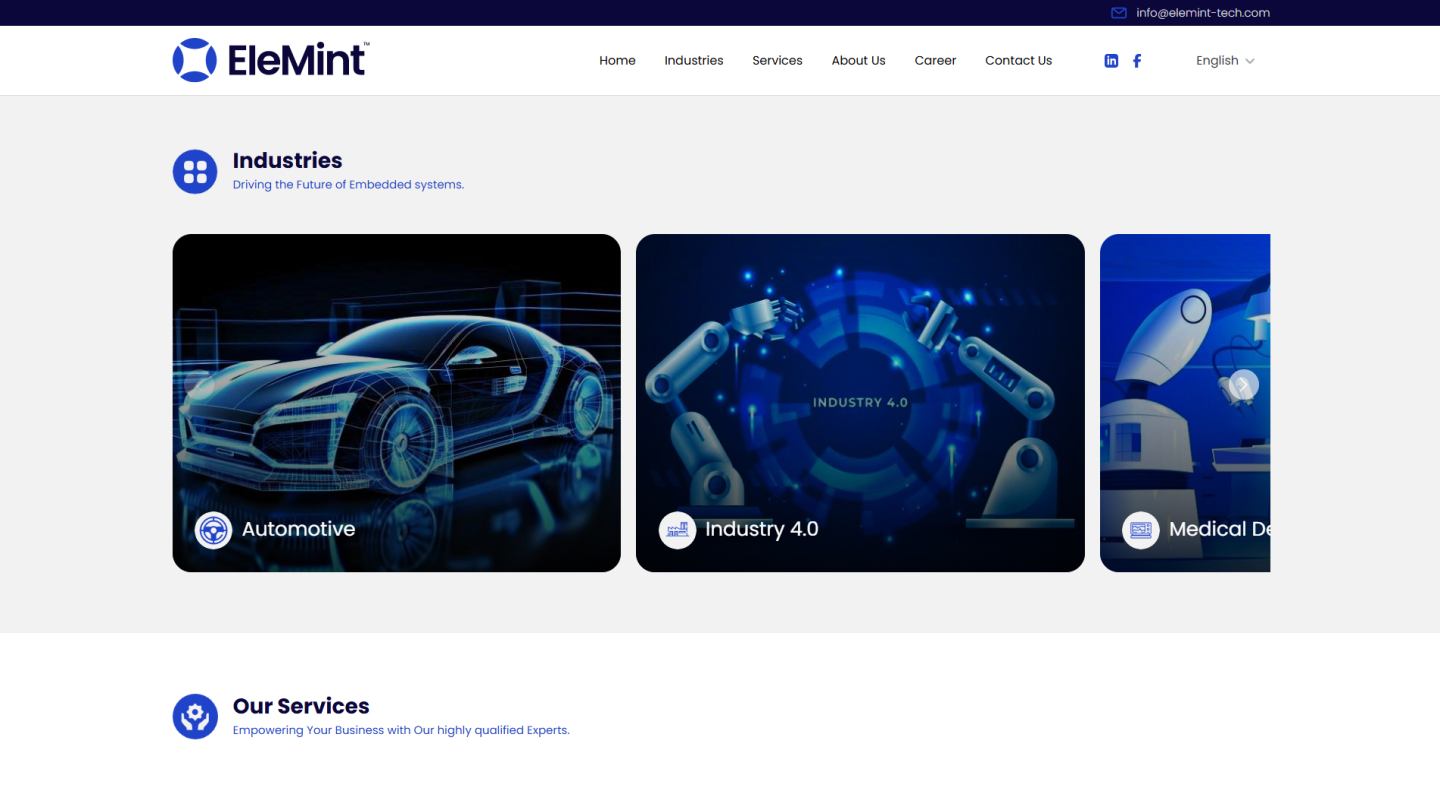Viewport: 1440px width, 807px height.
Task: Open the Services navigation menu
Action: click(x=777, y=61)
